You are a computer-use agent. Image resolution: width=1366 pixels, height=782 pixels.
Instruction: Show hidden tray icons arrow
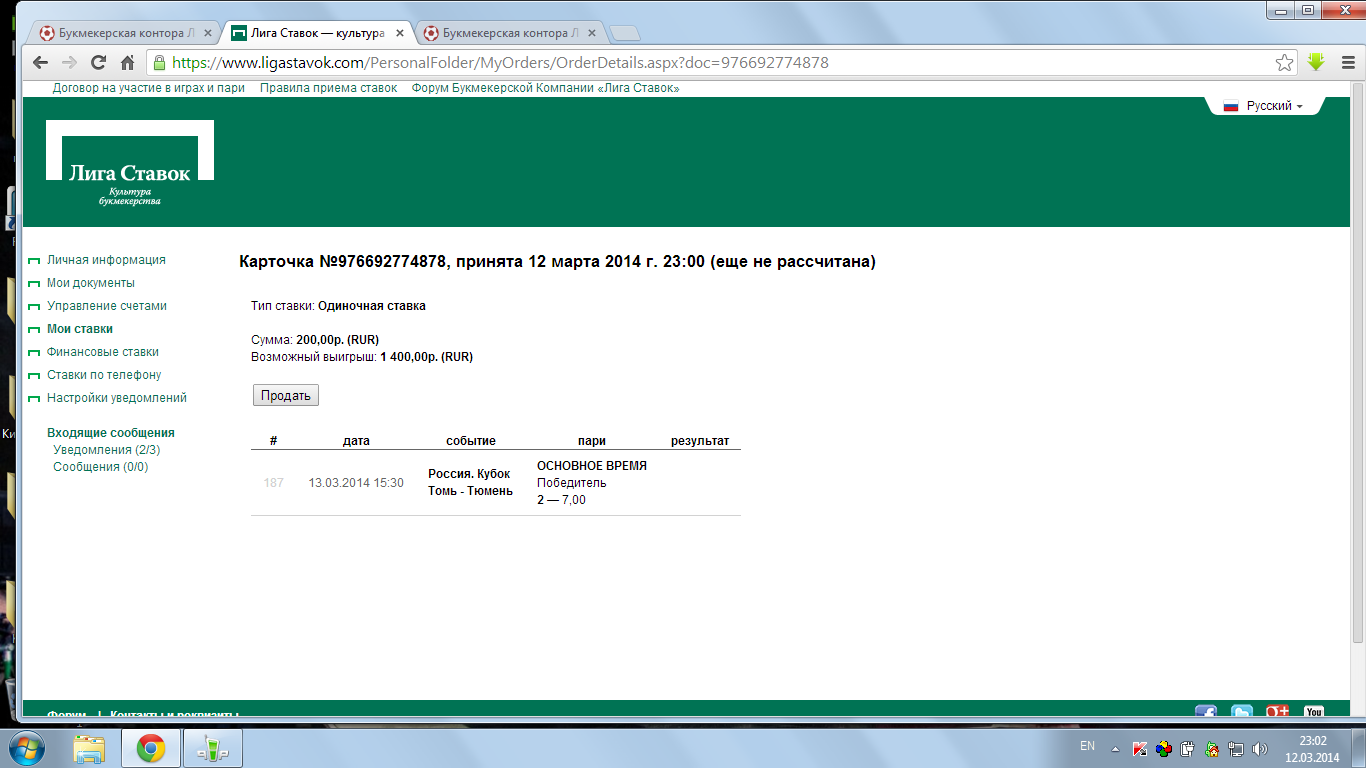1115,748
